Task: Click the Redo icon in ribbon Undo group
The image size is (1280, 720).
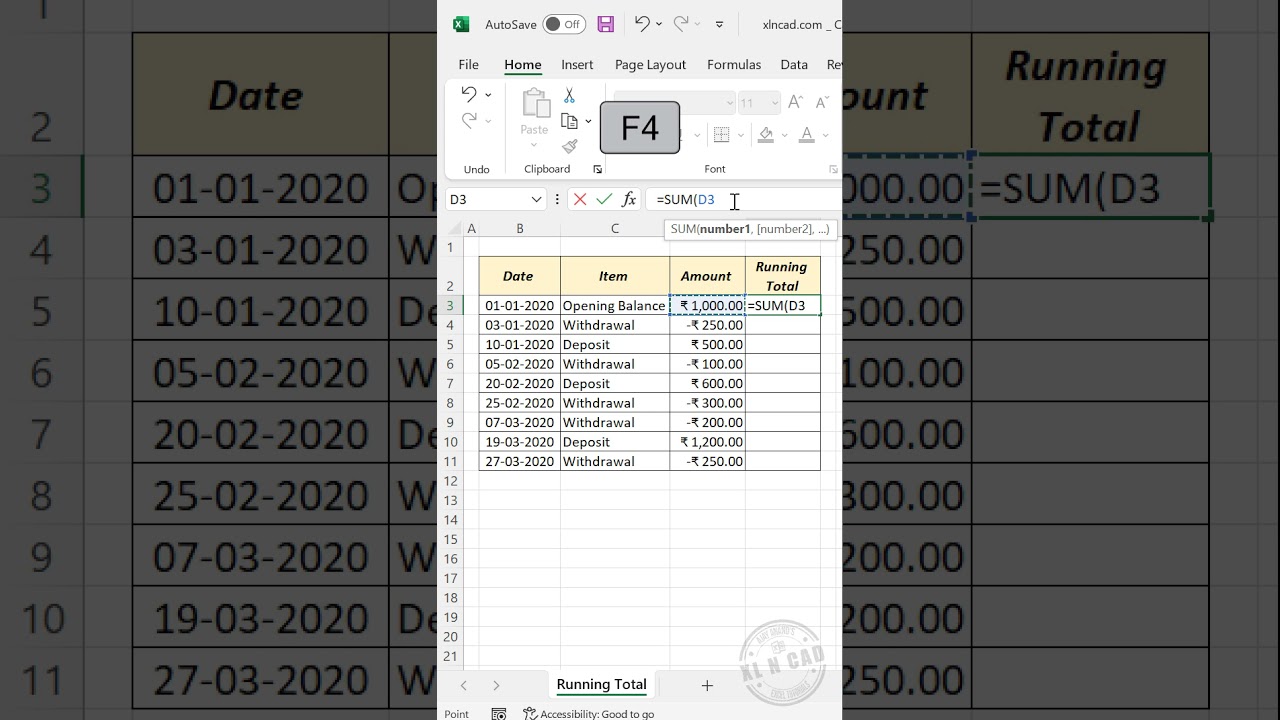Action: 469,121
